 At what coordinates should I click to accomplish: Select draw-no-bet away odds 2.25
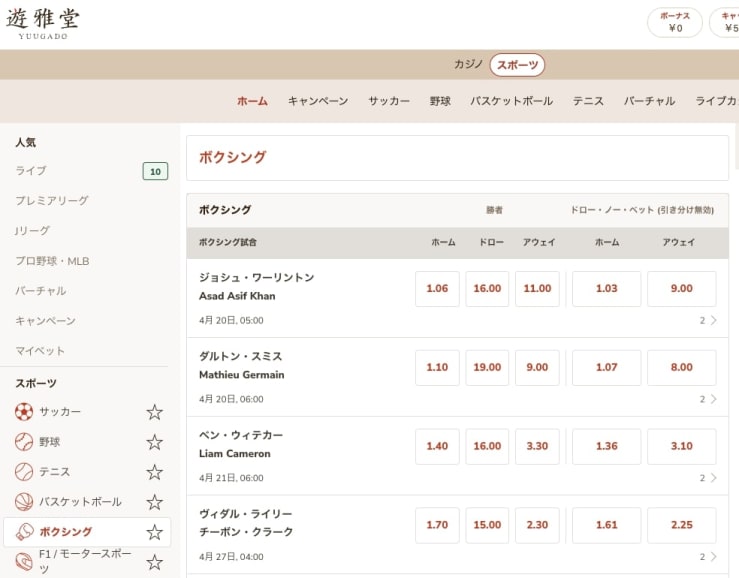(682, 525)
